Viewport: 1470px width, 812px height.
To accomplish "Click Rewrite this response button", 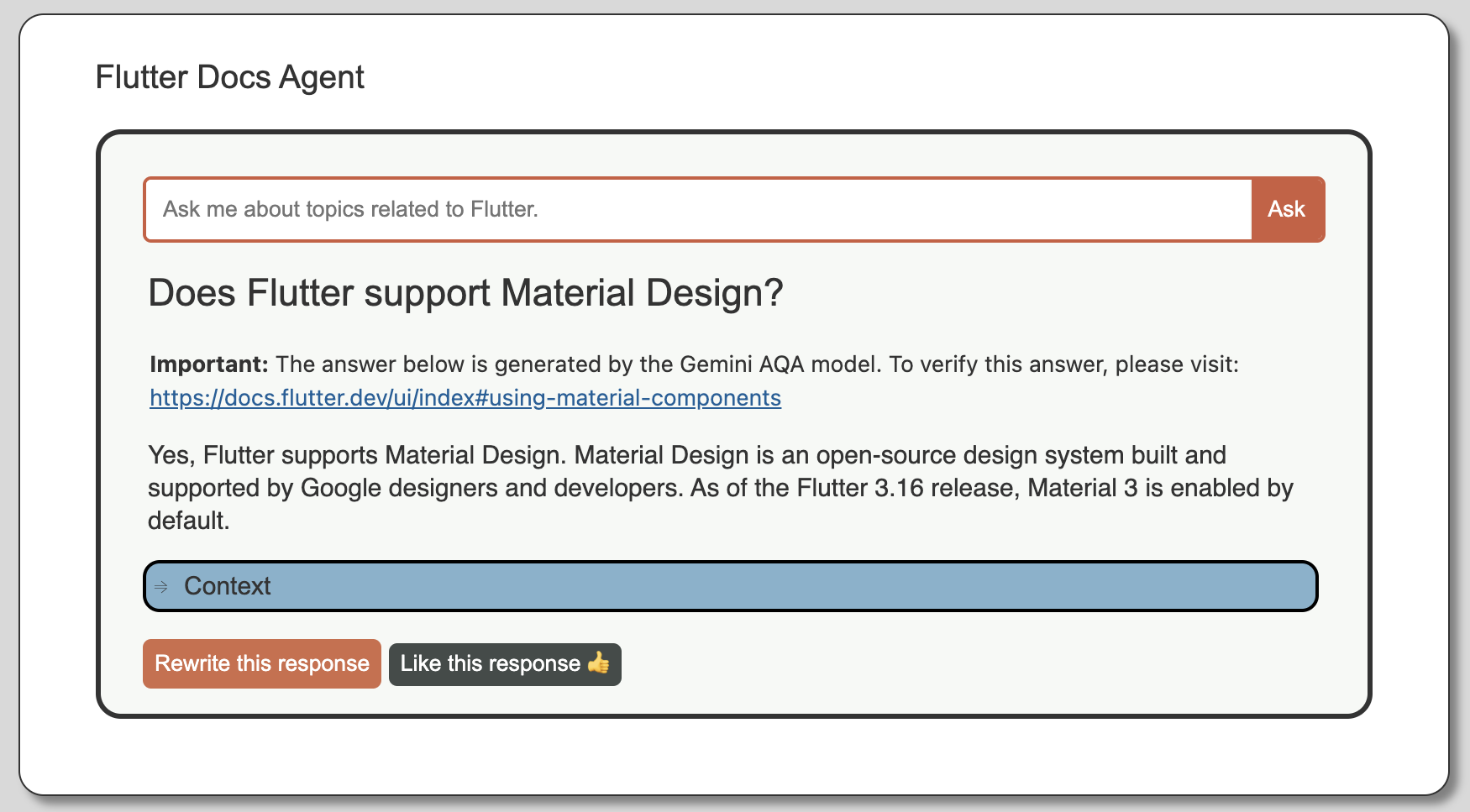I will pyautogui.click(x=262, y=664).
